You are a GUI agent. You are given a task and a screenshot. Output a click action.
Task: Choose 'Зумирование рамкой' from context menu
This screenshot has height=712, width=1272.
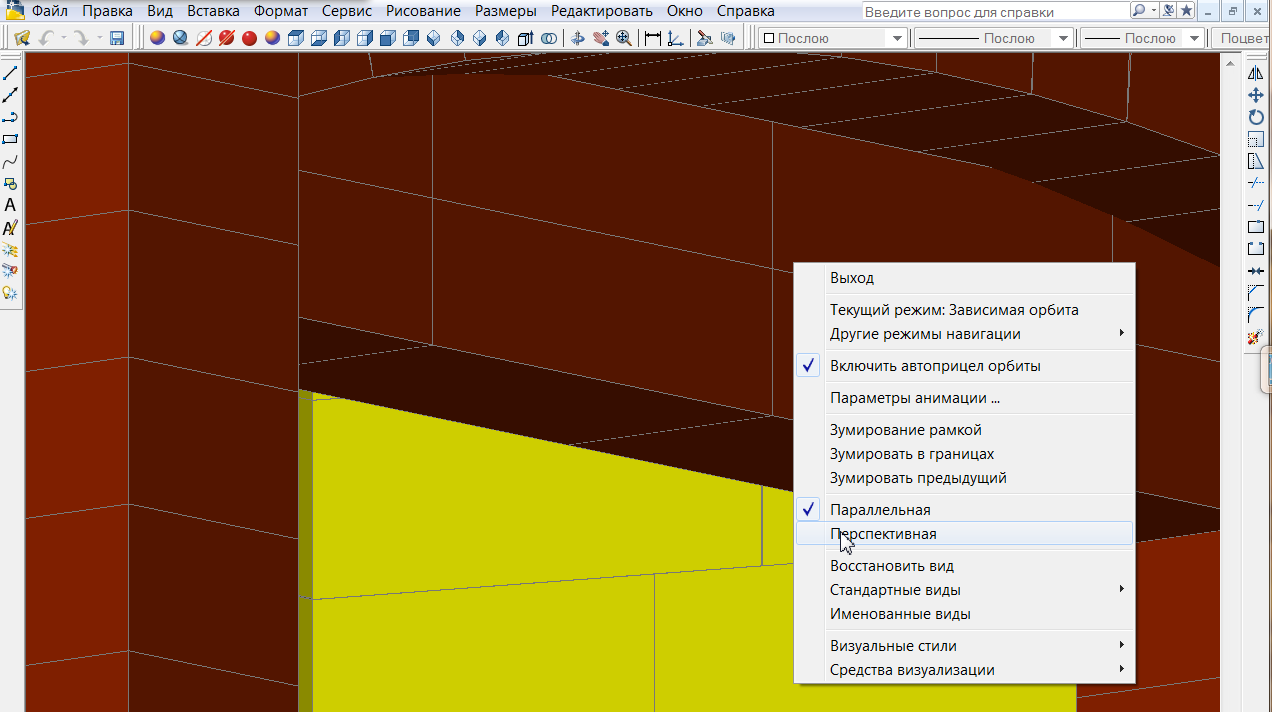point(905,430)
